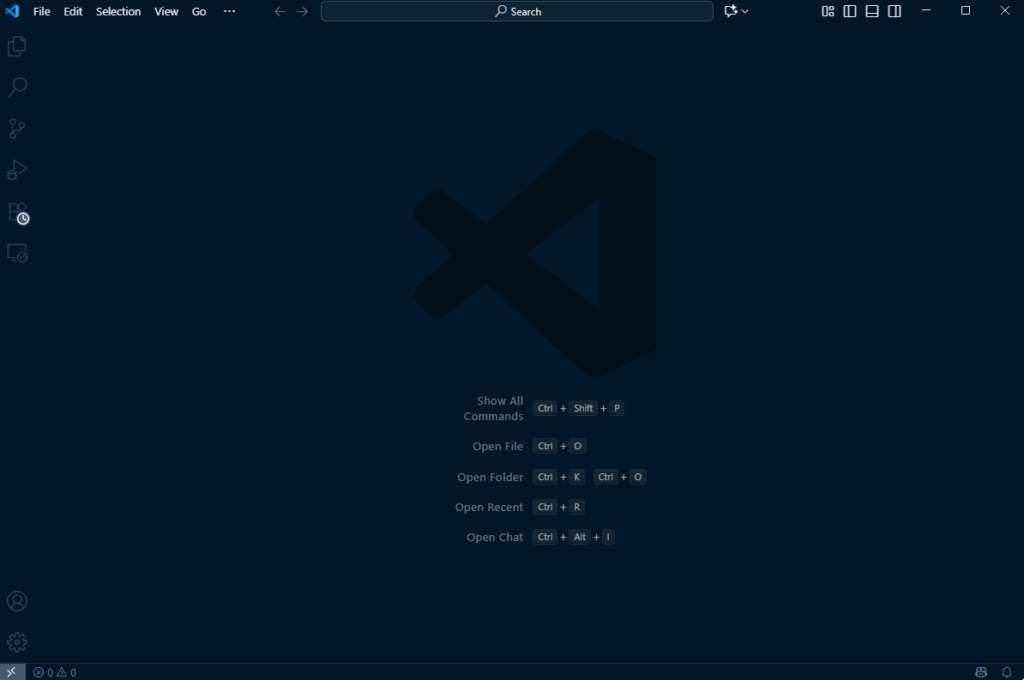Image resolution: width=1024 pixels, height=680 pixels.
Task: Toggle the bottom panel layout button
Action: coord(872,11)
